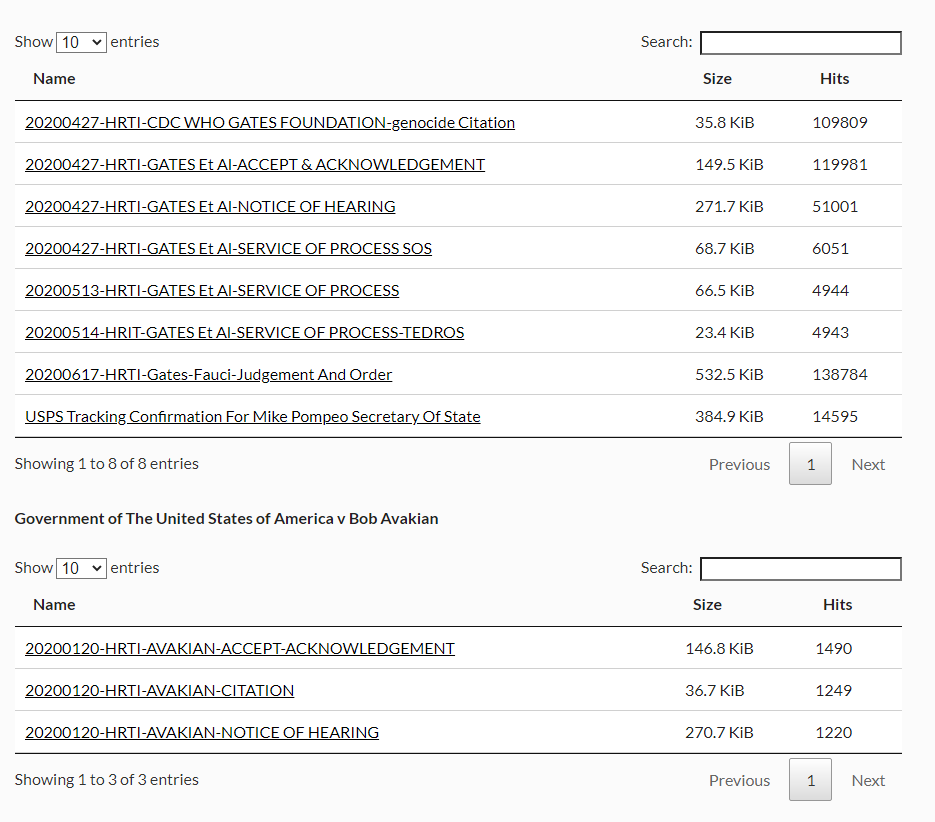935x822 pixels.
Task: Click the 'Government of The United States of America v Bob Avakian' heading
Action: [x=227, y=519]
